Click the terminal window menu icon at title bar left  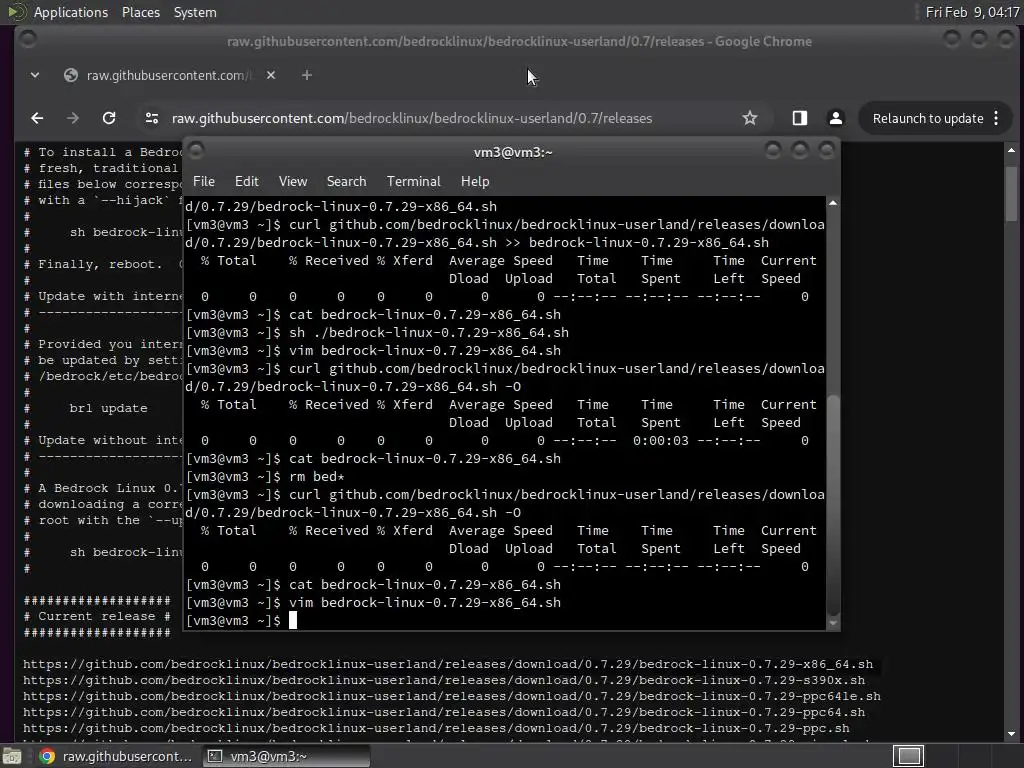[x=197, y=152]
